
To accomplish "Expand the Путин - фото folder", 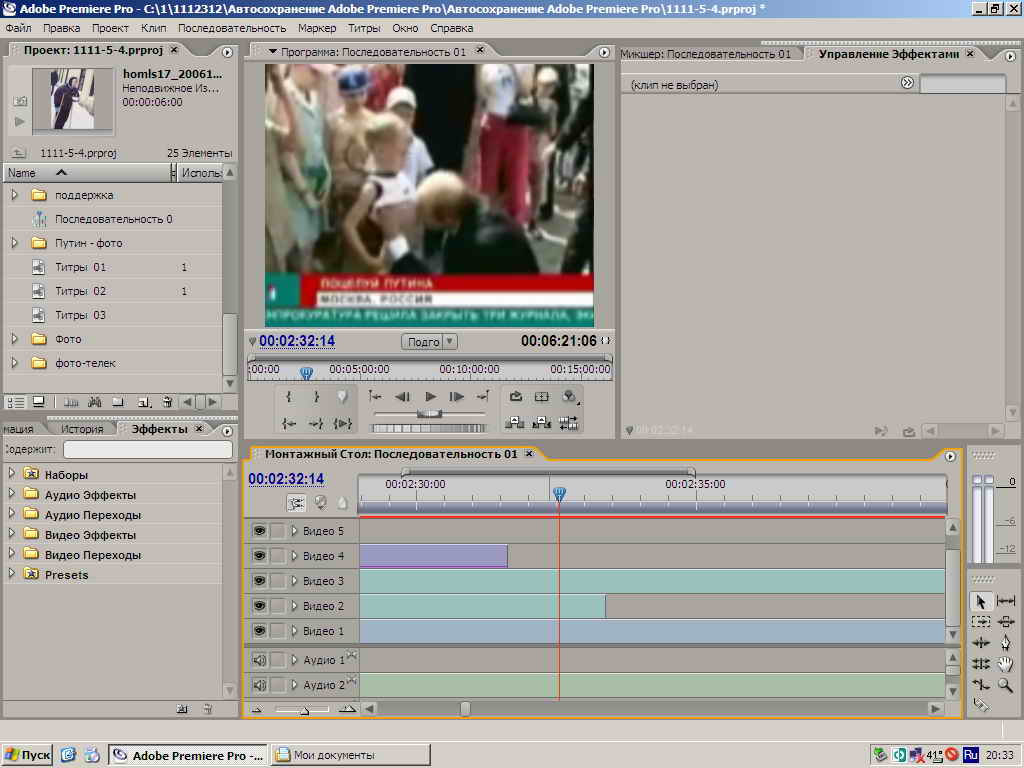I will (14, 243).
